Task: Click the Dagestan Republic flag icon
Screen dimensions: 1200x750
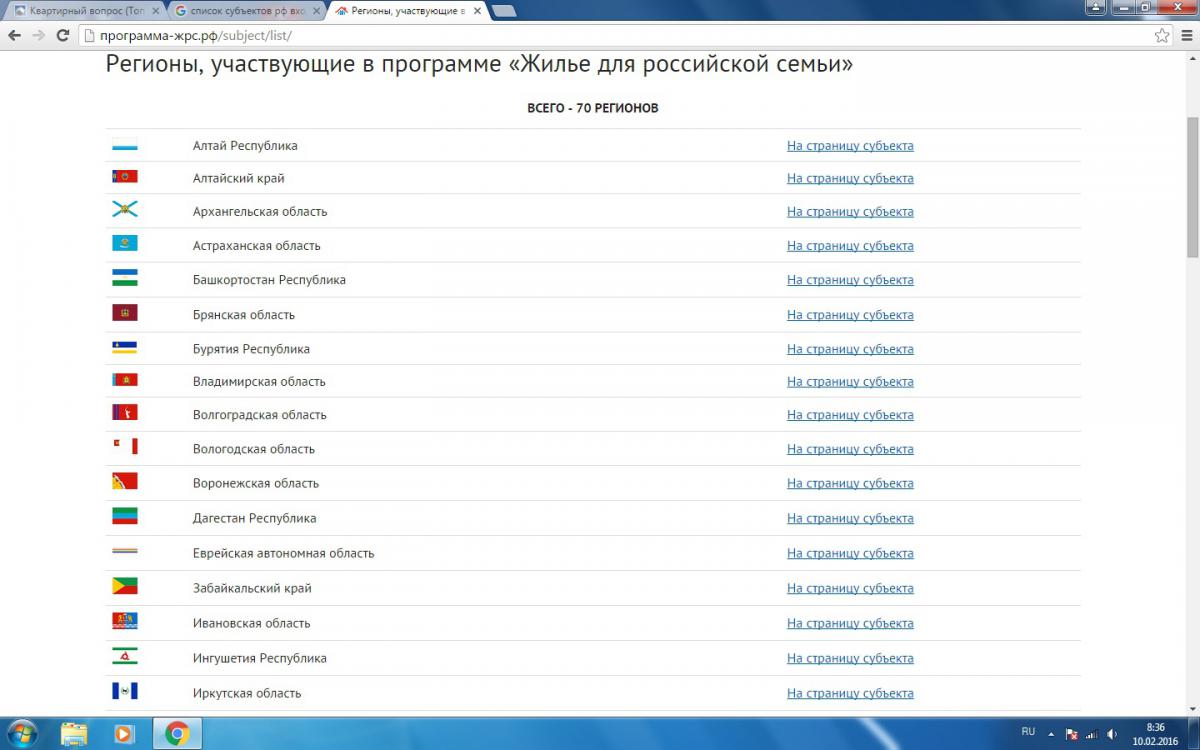Action: (124, 517)
